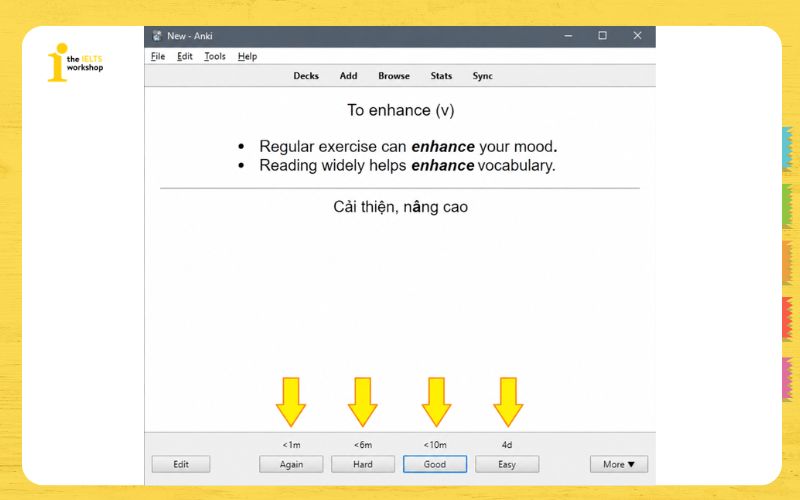Click Add to create a new card
Image resolution: width=800 pixels, height=500 pixels.
click(x=348, y=76)
